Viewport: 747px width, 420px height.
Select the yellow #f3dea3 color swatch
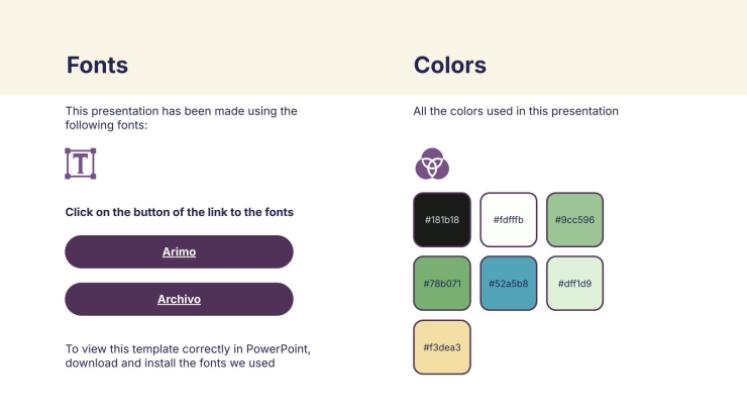[441, 347]
